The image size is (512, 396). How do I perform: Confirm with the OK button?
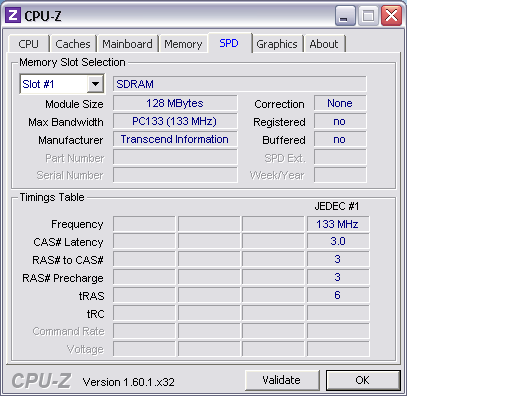coord(363,380)
